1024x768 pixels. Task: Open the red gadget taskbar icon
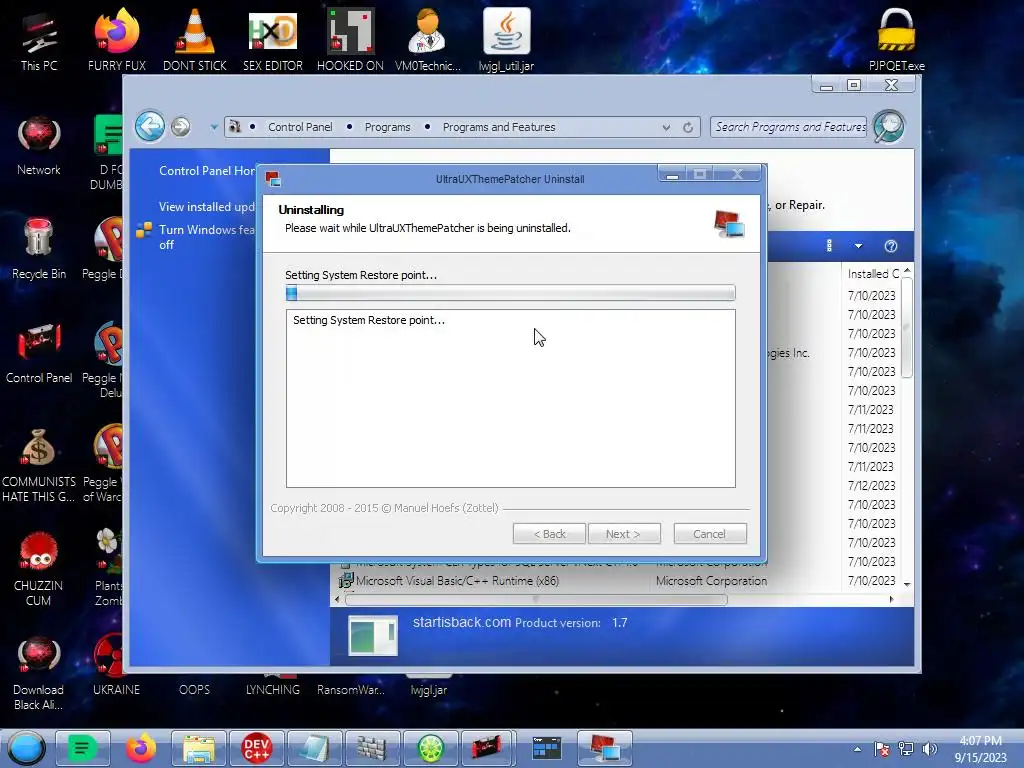pyautogui.click(x=488, y=748)
